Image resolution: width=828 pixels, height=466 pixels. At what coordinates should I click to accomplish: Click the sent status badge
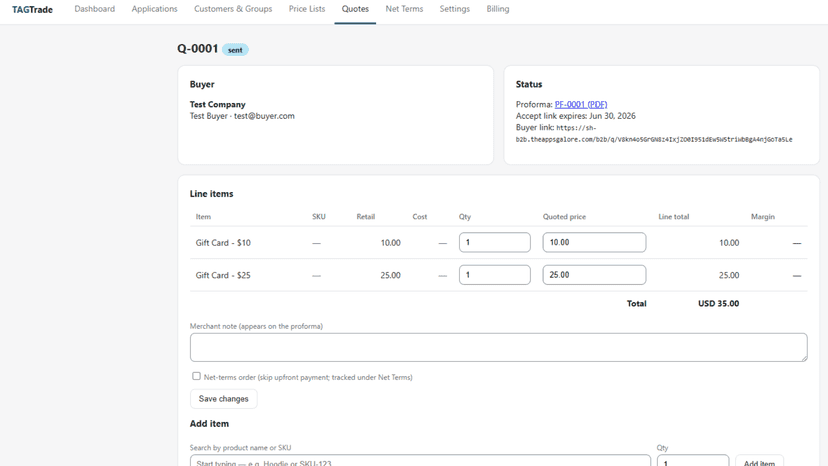235,50
